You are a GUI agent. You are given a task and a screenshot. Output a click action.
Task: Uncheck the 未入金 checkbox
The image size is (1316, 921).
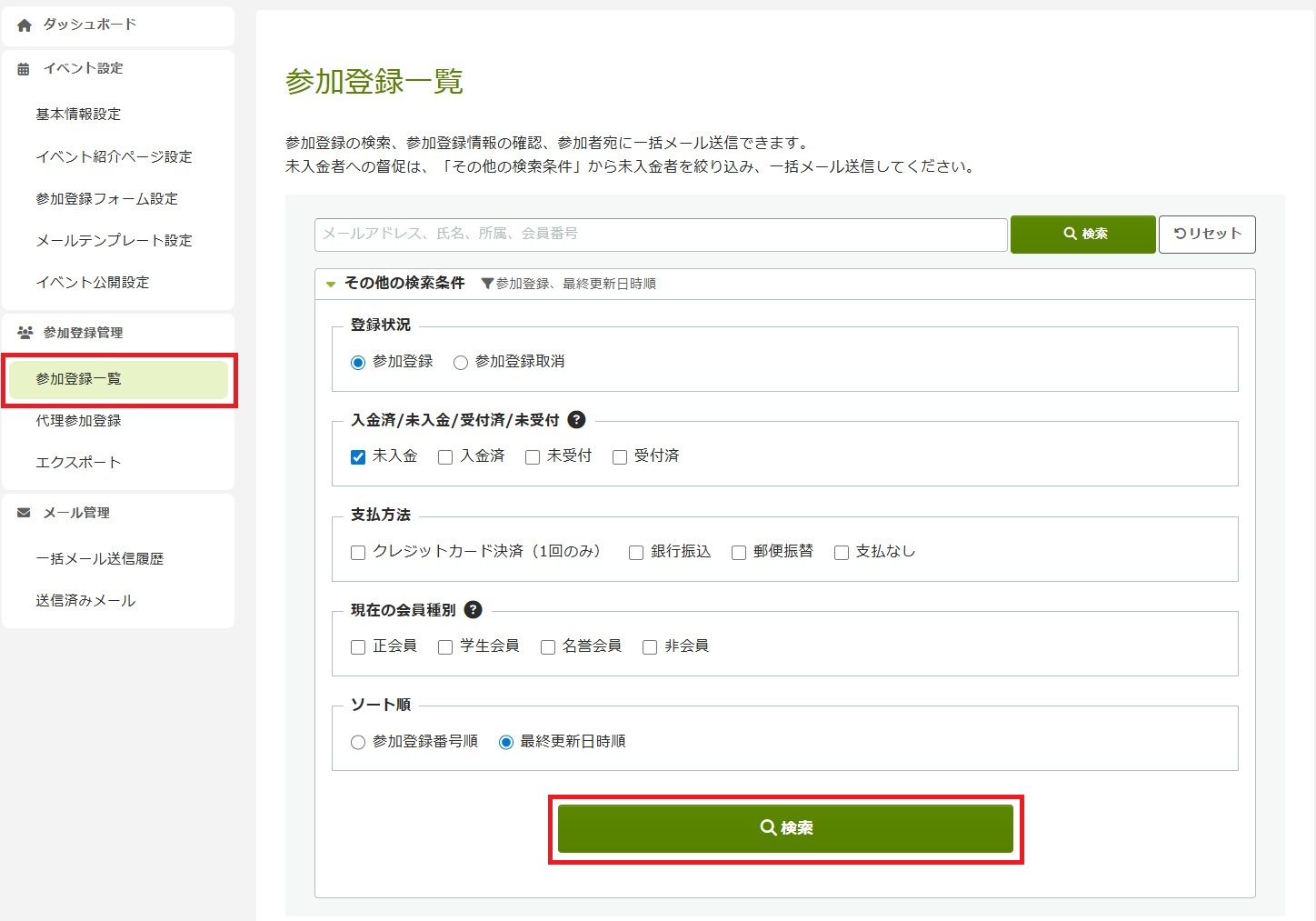point(358,457)
